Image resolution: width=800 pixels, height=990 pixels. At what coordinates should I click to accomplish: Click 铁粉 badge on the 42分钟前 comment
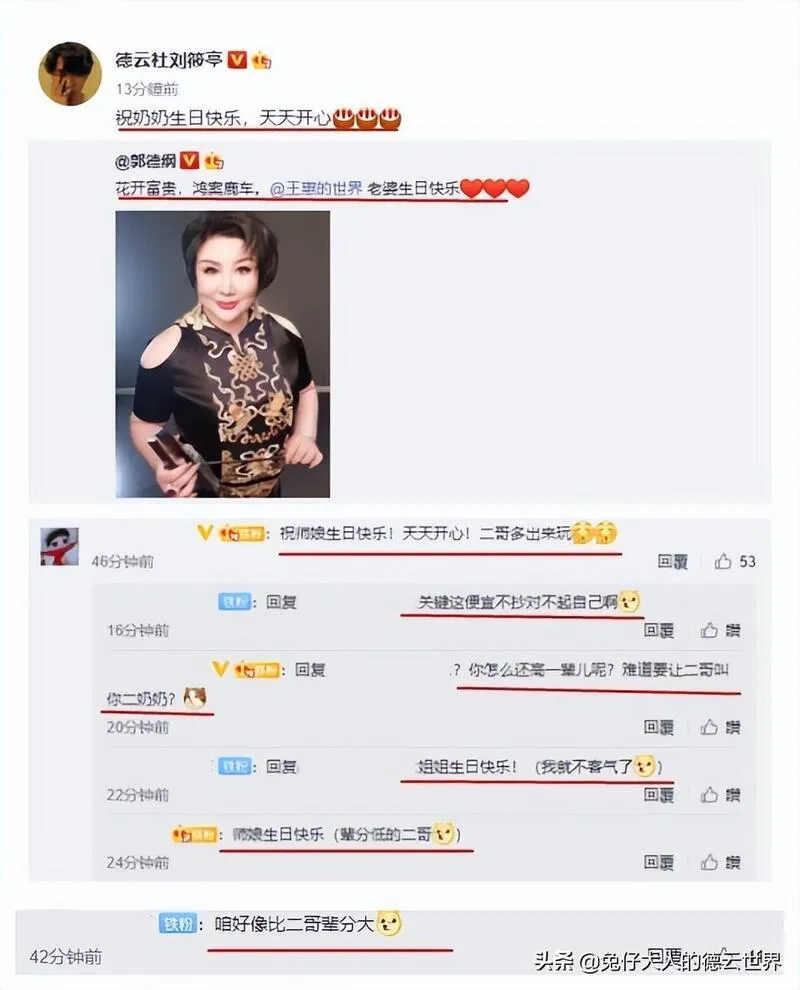pyautogui.click(x=177, y=924)
